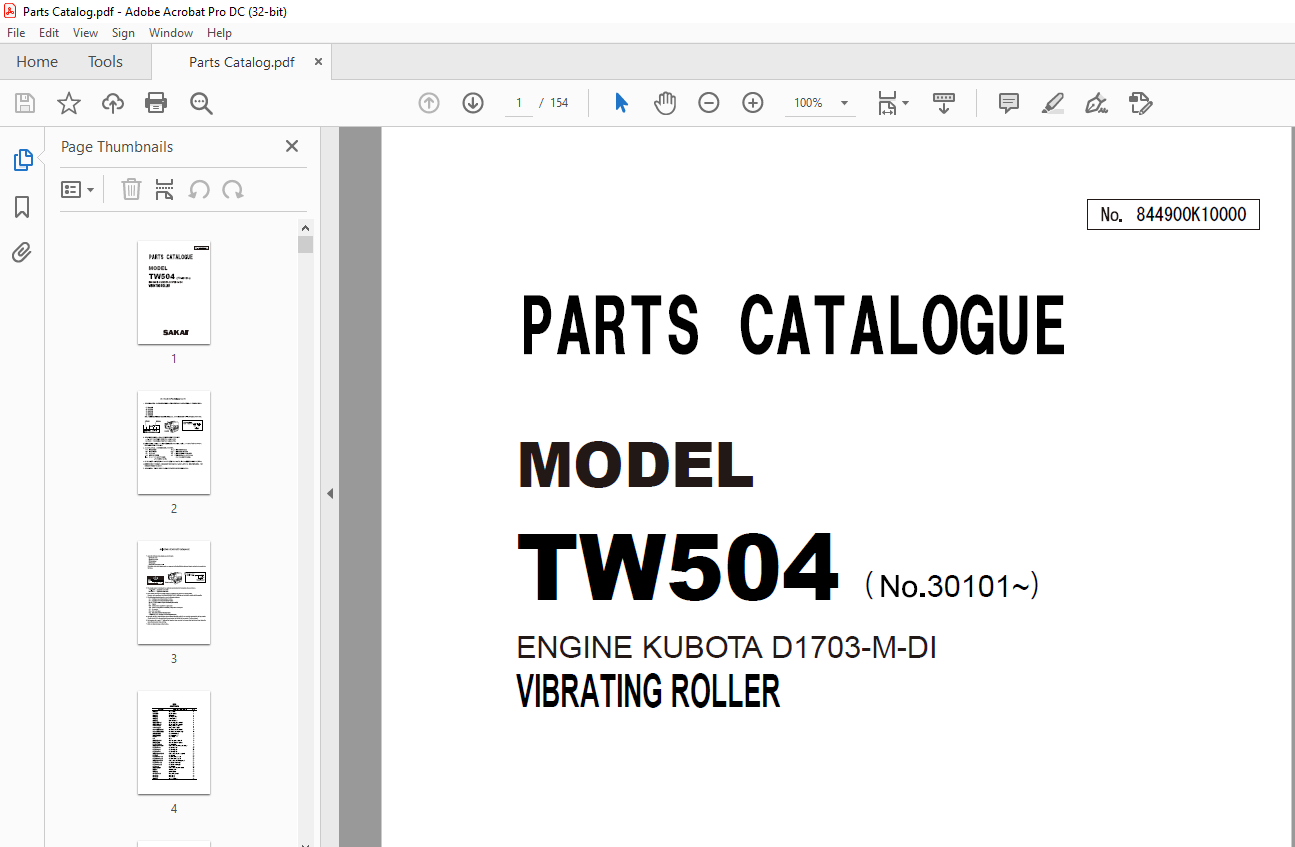Open the thumbnails options dropdown
The image size is (1295, 847).
point(78,189)
